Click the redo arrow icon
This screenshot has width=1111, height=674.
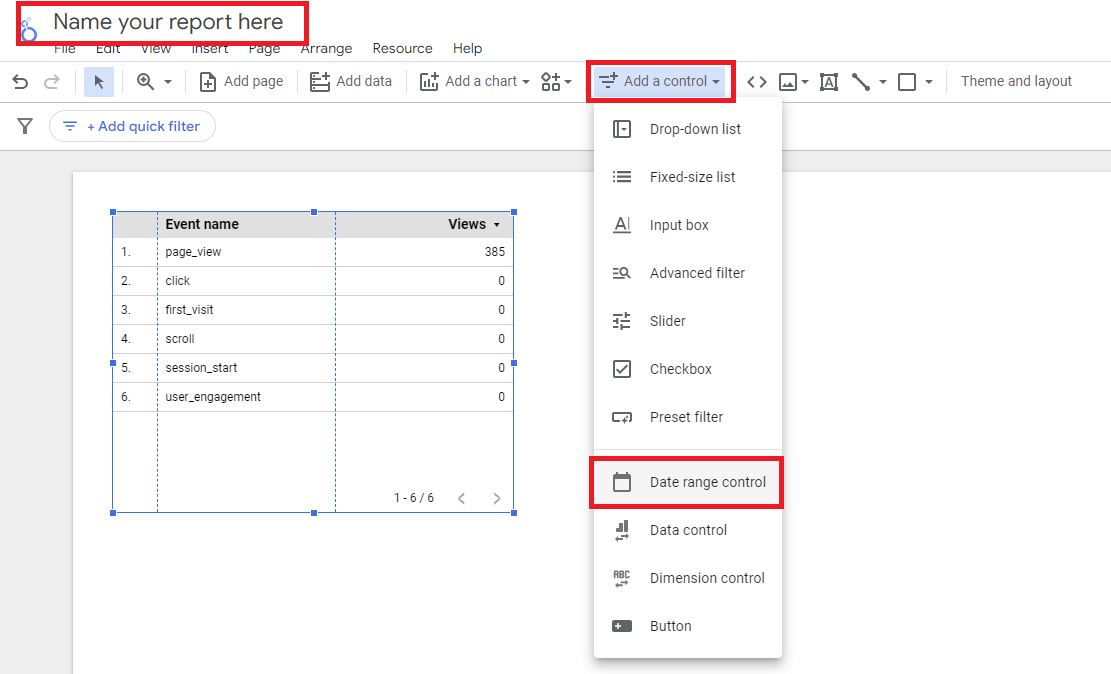click(52, 82)
